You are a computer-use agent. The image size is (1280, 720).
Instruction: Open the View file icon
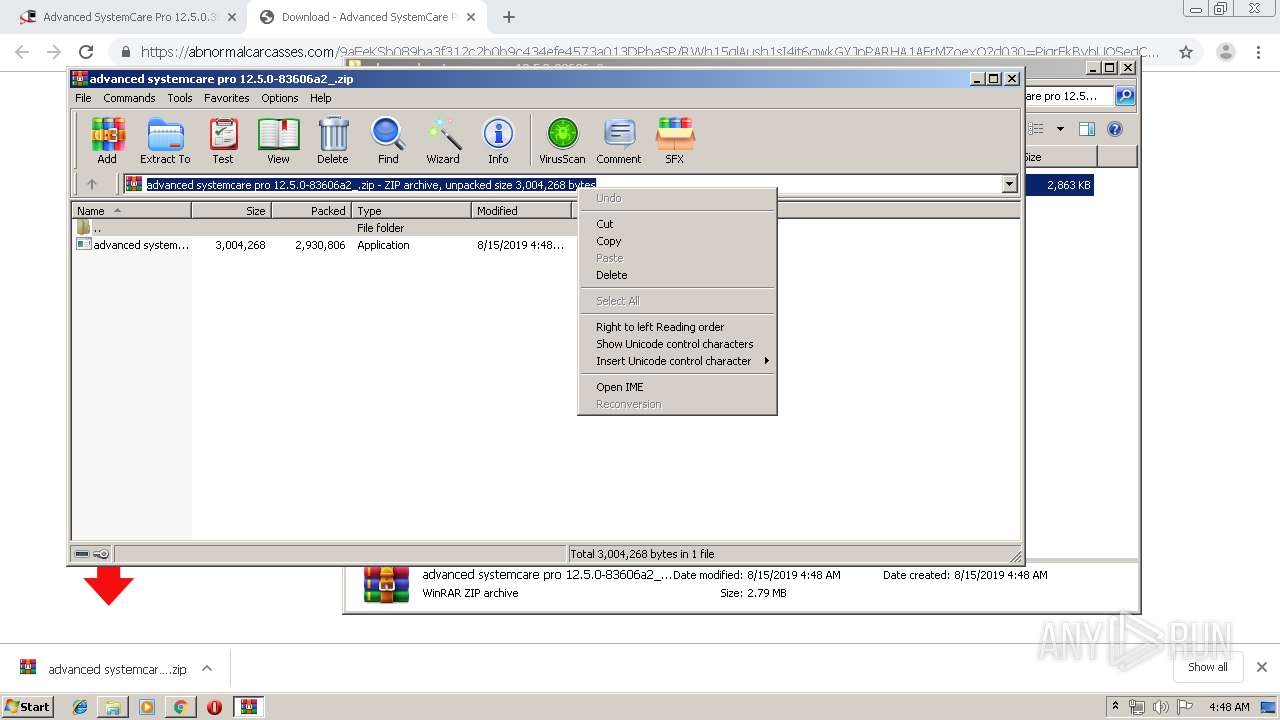(x=278, y=140)
